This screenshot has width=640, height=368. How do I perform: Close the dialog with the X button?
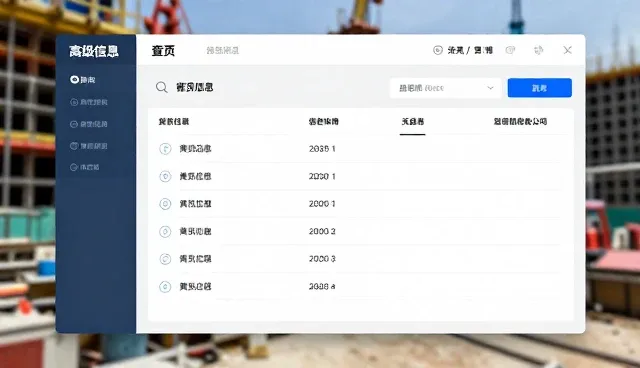[x=567, y=50]
